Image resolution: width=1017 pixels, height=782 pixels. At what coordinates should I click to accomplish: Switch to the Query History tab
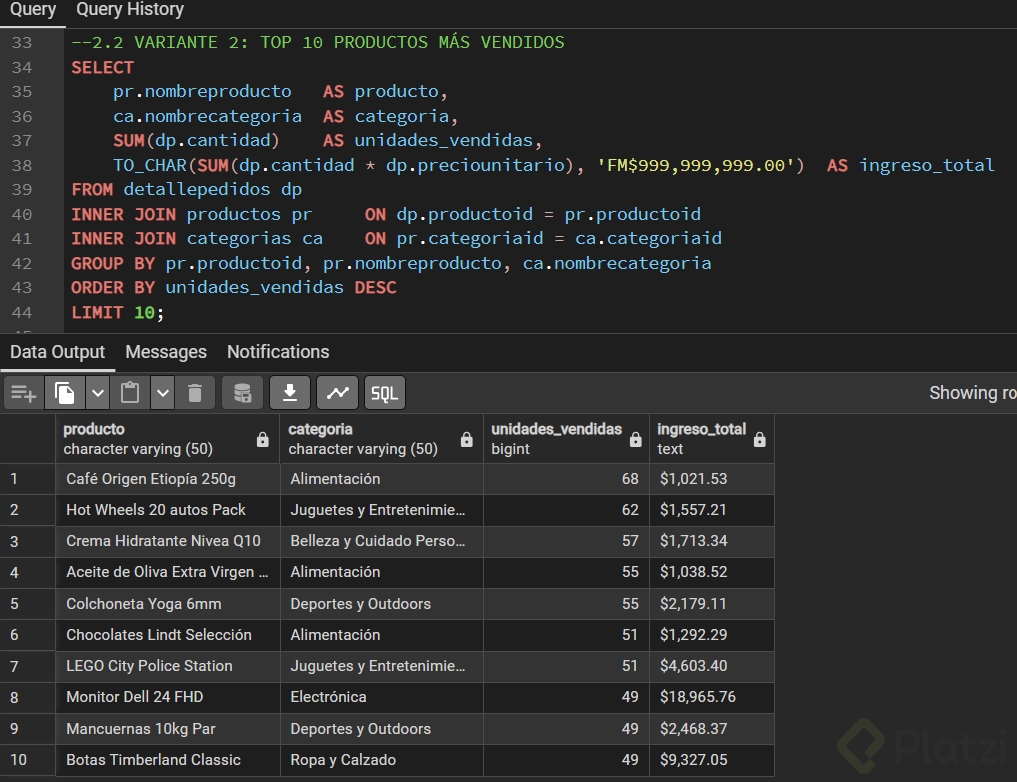click(130, 10)
